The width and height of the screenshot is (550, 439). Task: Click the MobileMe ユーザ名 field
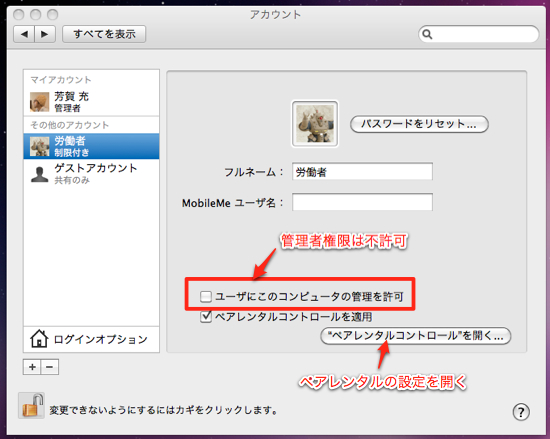click(362, 202)
